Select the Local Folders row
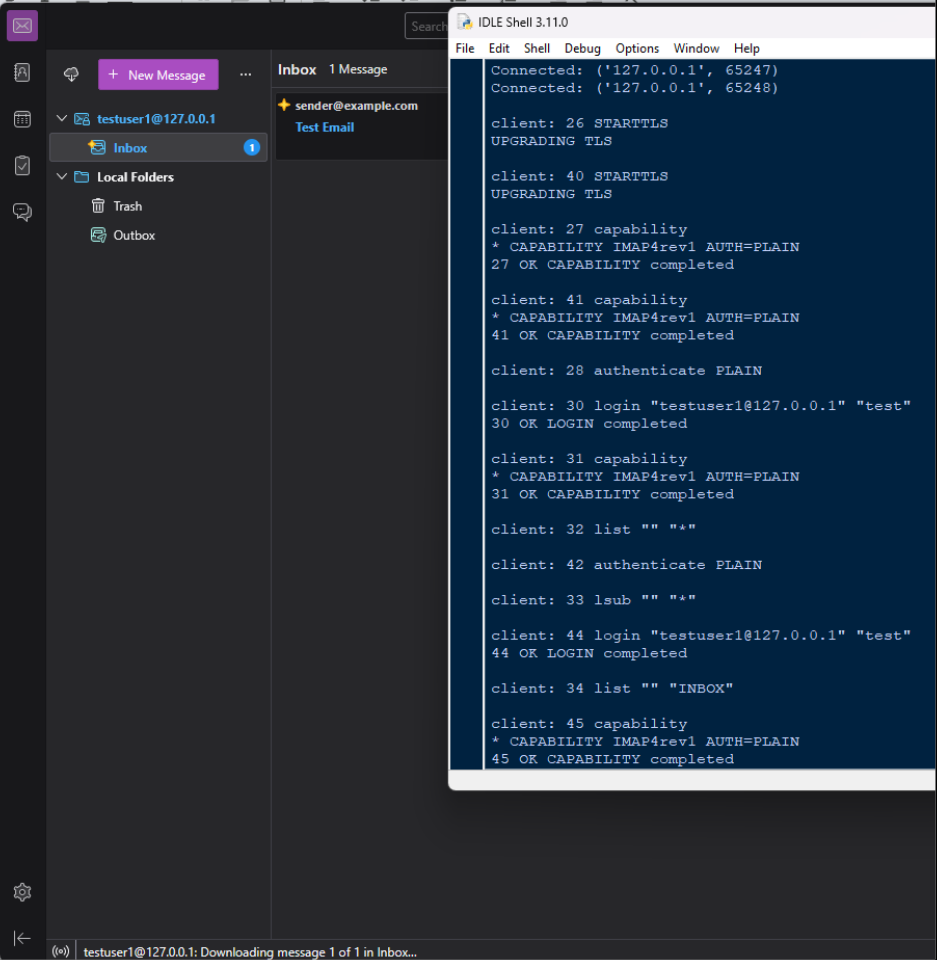937x960 pixels. [x=158, y=177]
